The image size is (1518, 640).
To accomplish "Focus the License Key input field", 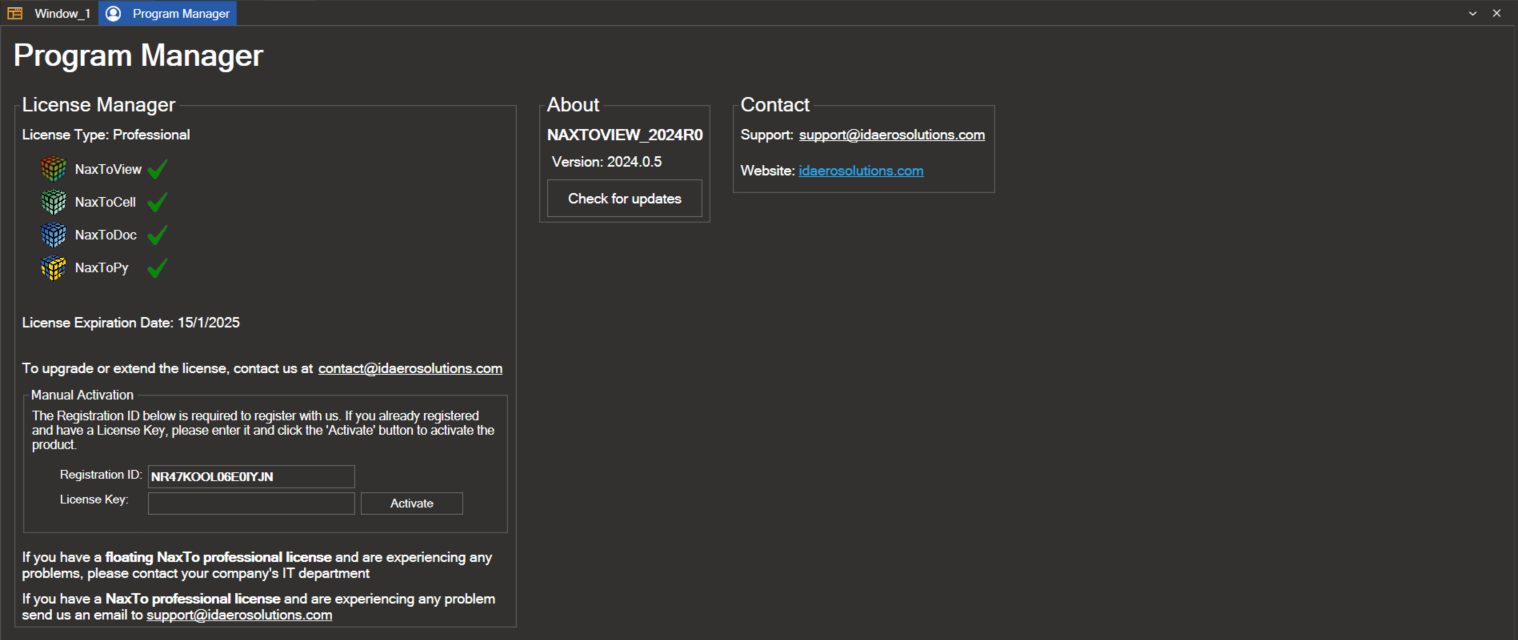I will [x=251, y=503].
